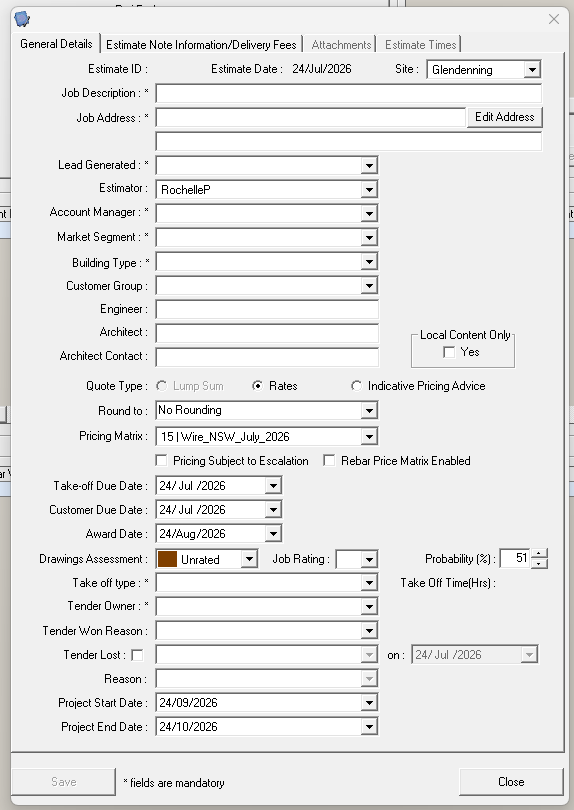Mark the Tender Lost checkbox
Viewport: 574px width, 810px height.
click(137, 655)
